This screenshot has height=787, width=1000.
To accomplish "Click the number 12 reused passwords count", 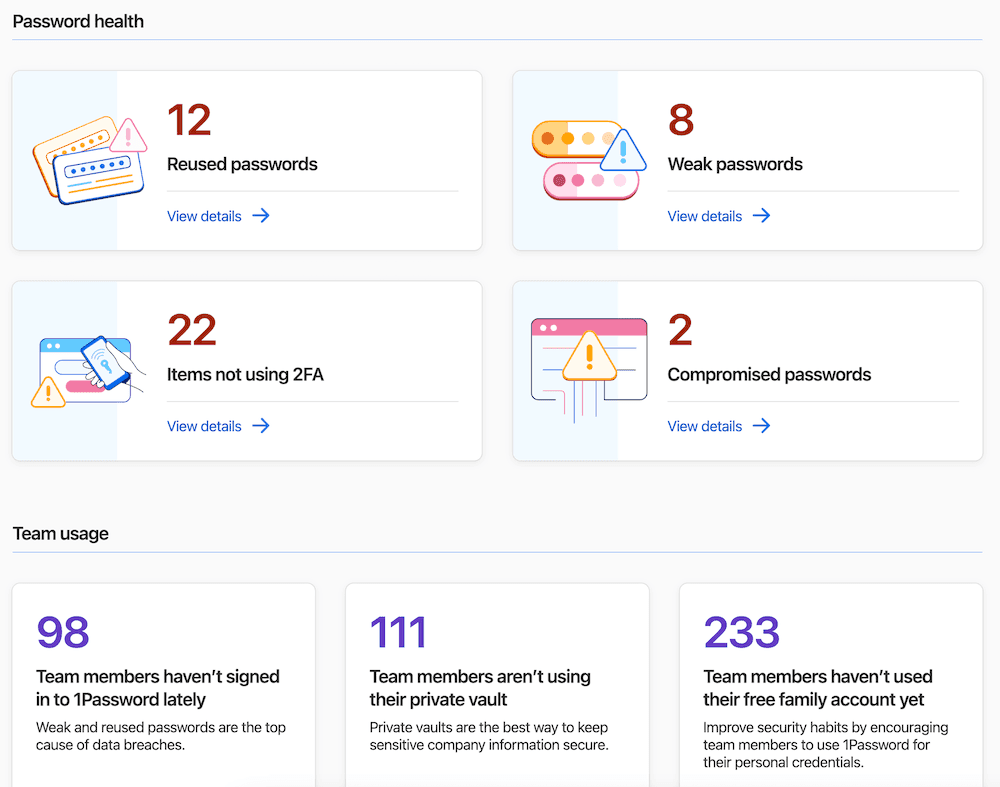I will point(189,120).
